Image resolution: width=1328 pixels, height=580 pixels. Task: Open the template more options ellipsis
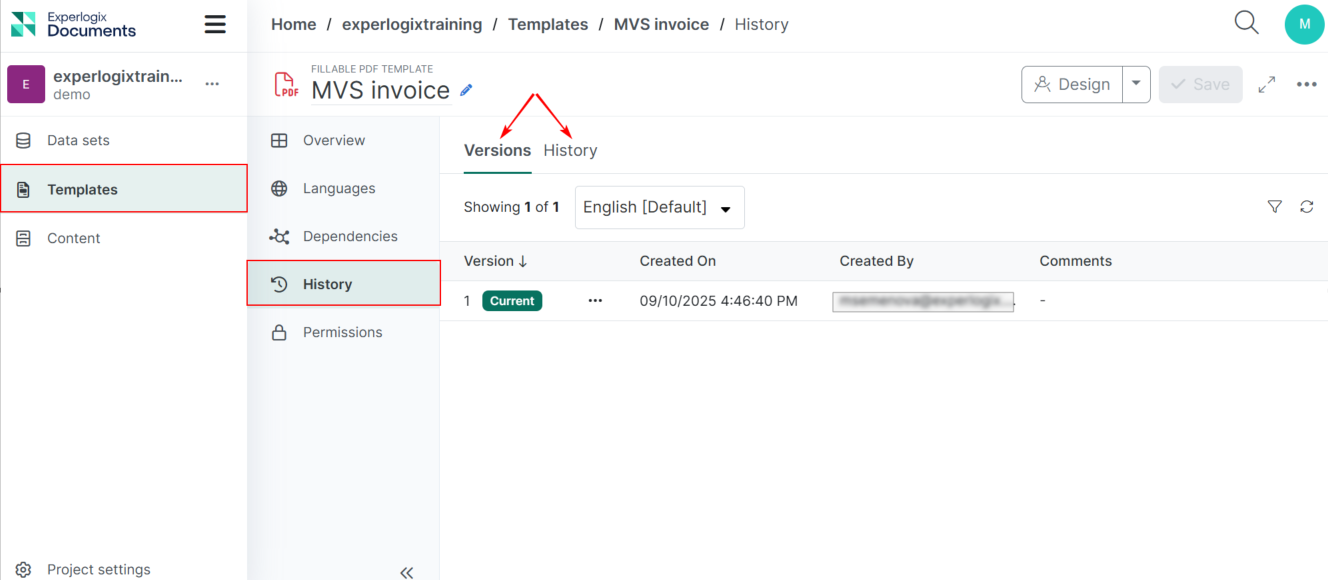(x=1306, y=85)
